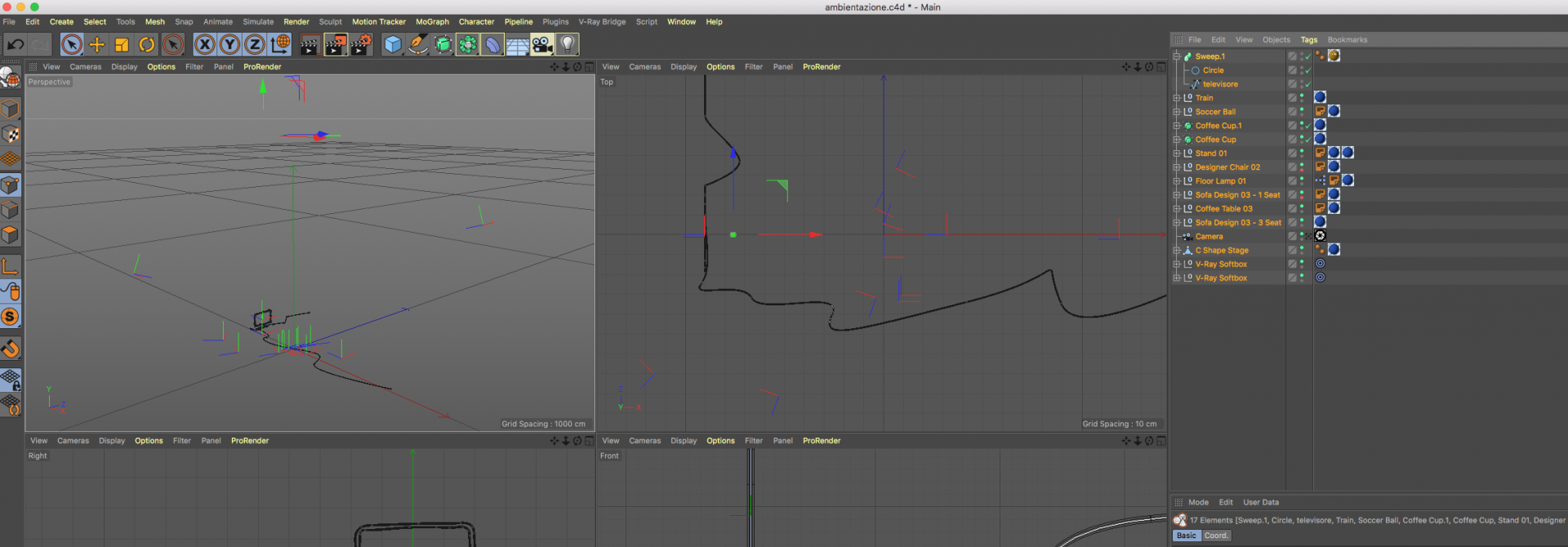This screenshot has height=547, width=1568.
Task: Toggle X axis lock
Action: click(x=205, y=44)
